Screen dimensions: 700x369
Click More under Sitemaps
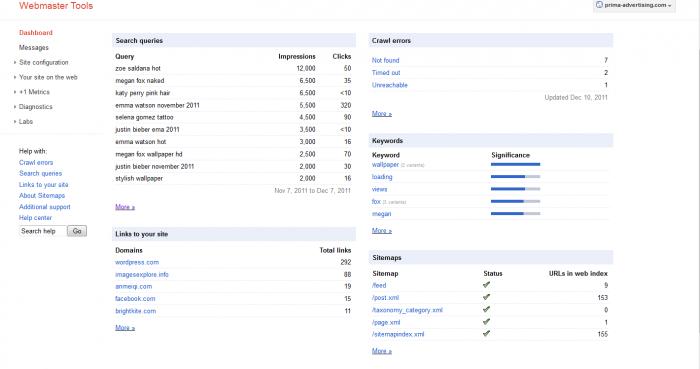pyautogui.click(x=382, y=351)
